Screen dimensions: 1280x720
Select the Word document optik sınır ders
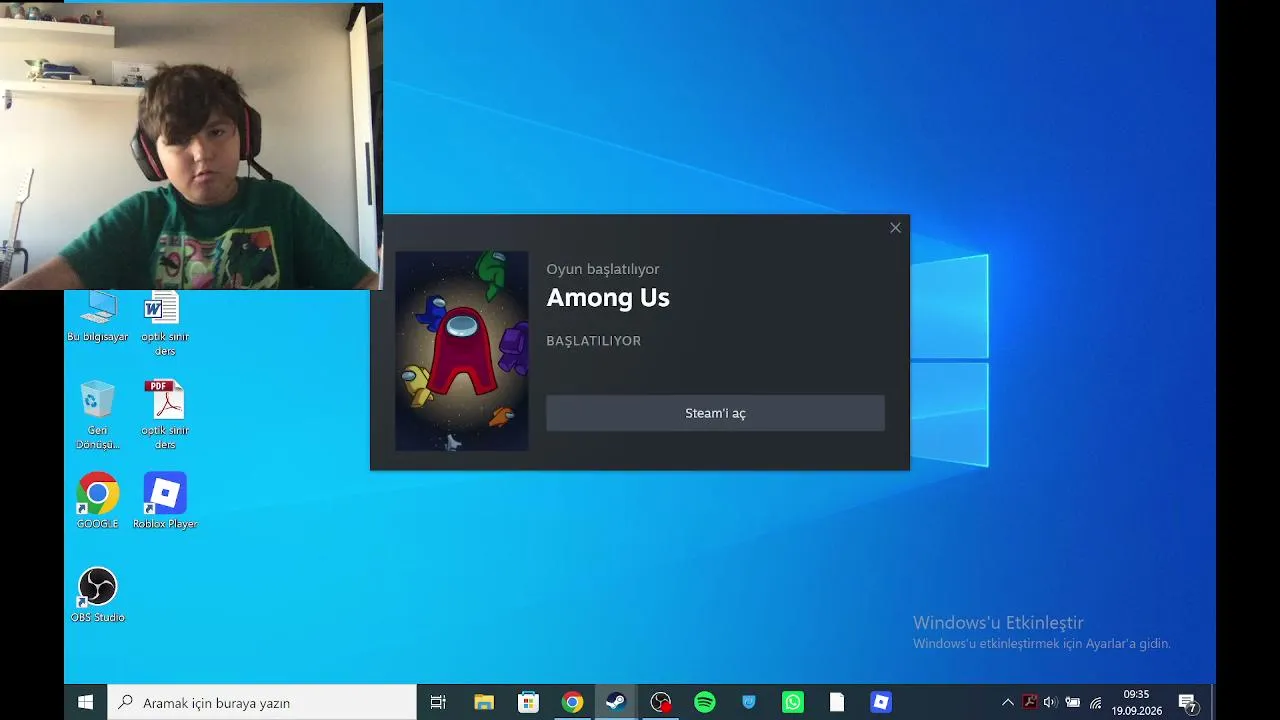coord(165,324)
